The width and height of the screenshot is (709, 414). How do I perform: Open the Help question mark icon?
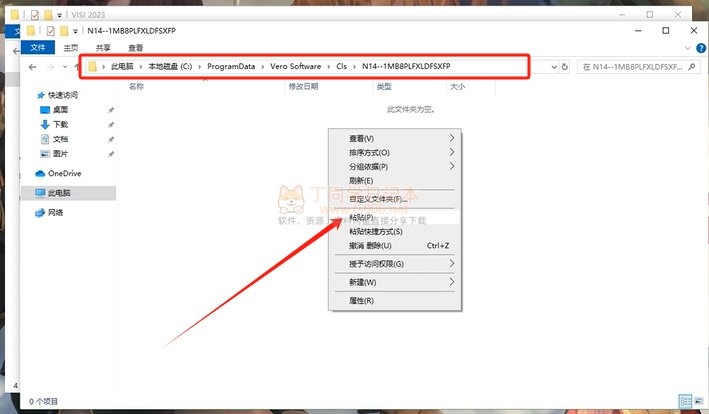pos(701,48)
